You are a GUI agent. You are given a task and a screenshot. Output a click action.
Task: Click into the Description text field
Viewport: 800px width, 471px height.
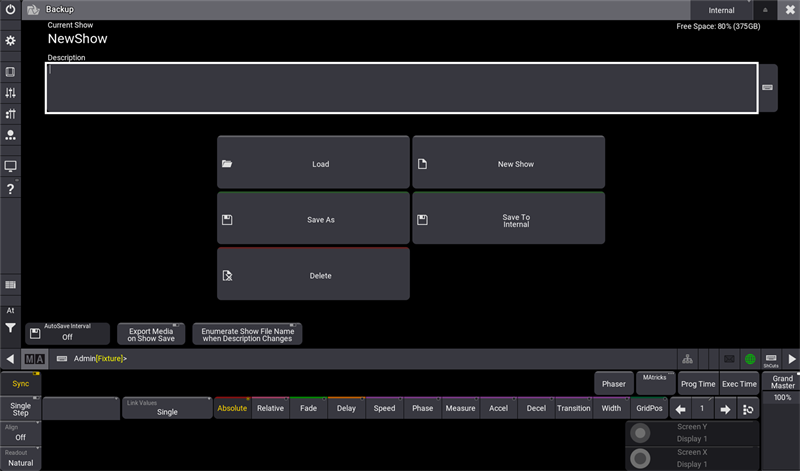(x=402, y=88)
